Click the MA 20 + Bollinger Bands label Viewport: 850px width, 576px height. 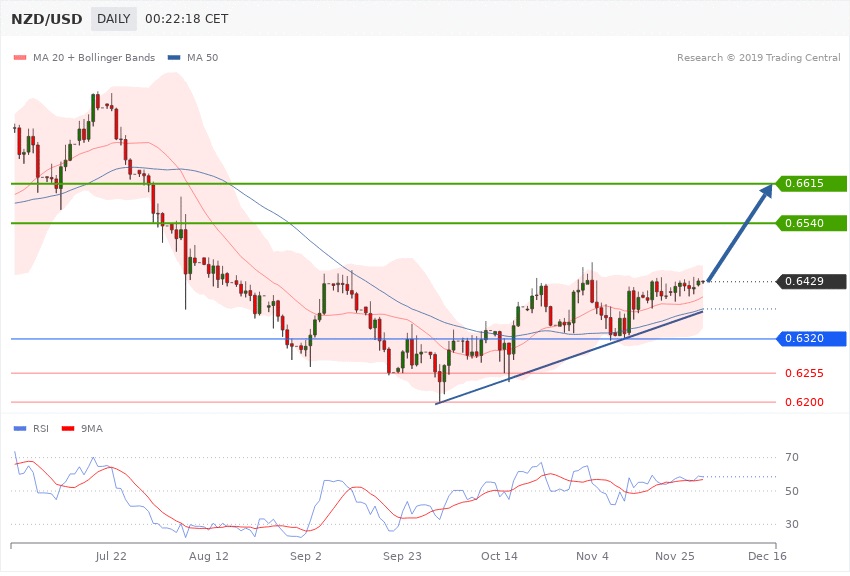tap(94, 57)
